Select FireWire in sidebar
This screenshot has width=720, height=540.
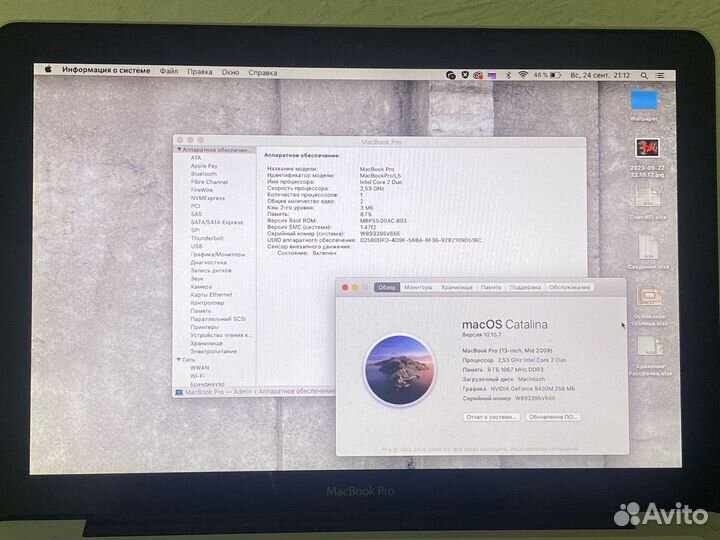point(202,190)
